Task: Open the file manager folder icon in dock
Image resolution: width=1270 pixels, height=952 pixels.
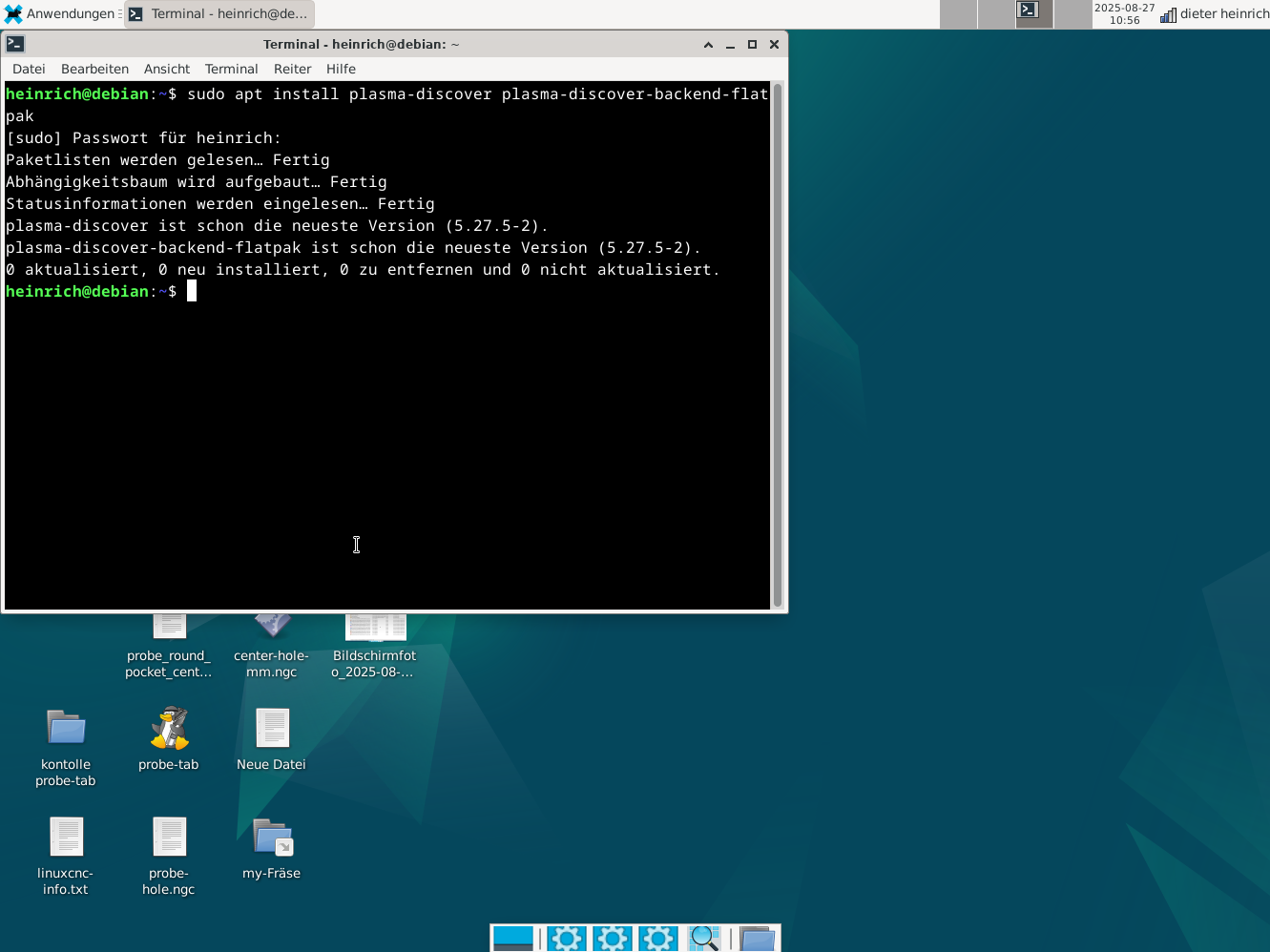Action: pos(758,939)
